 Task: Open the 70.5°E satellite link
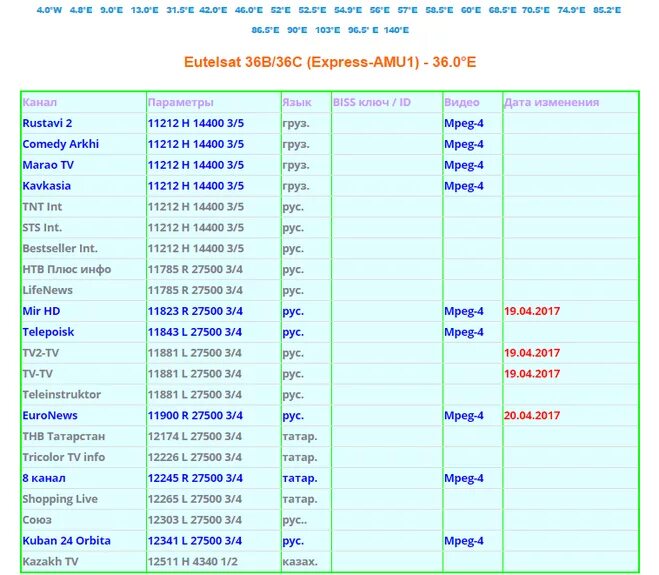click(x=535, y=10)
